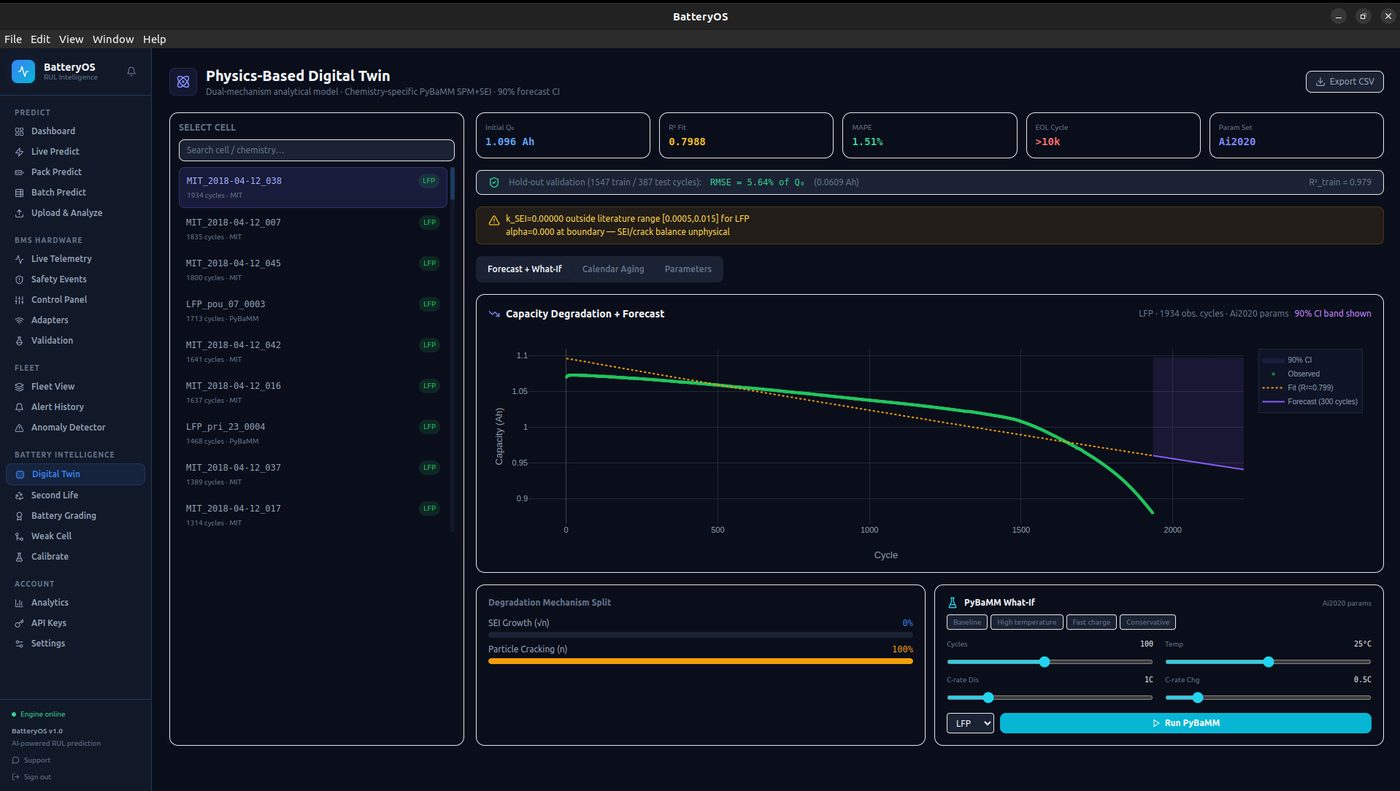Click the notification bell icon beside BatteryOS

click(131, 71)
